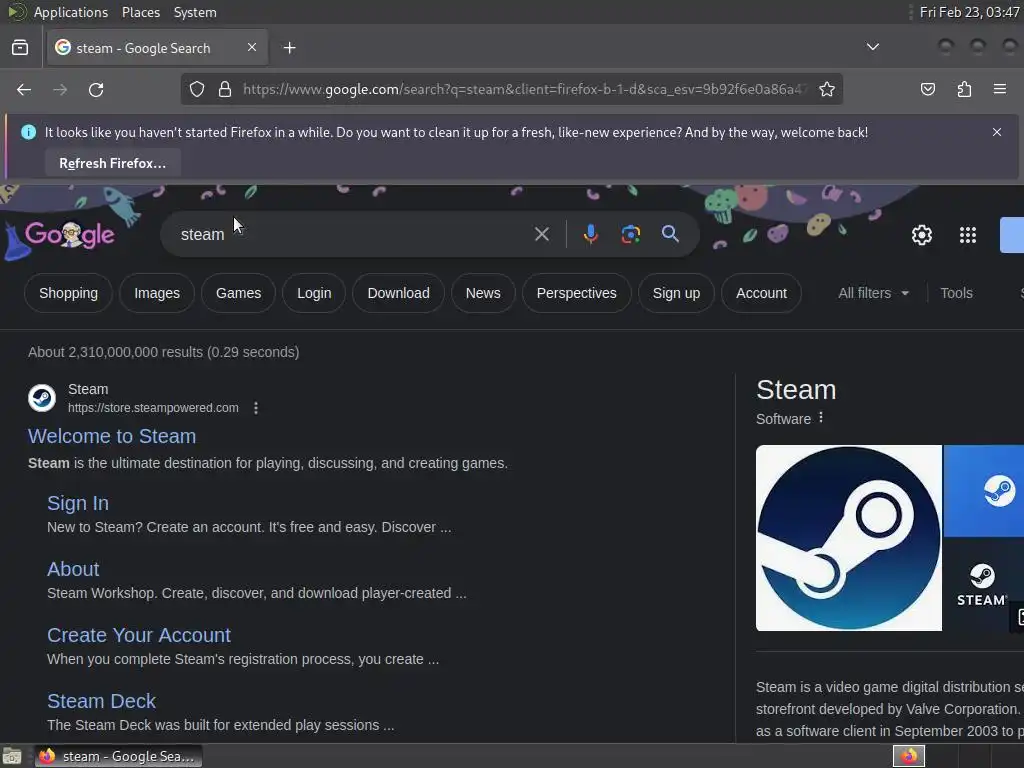1024x768 pixels.
Task: Select the Sign up filter chip
Action: (x=677, y=293)
